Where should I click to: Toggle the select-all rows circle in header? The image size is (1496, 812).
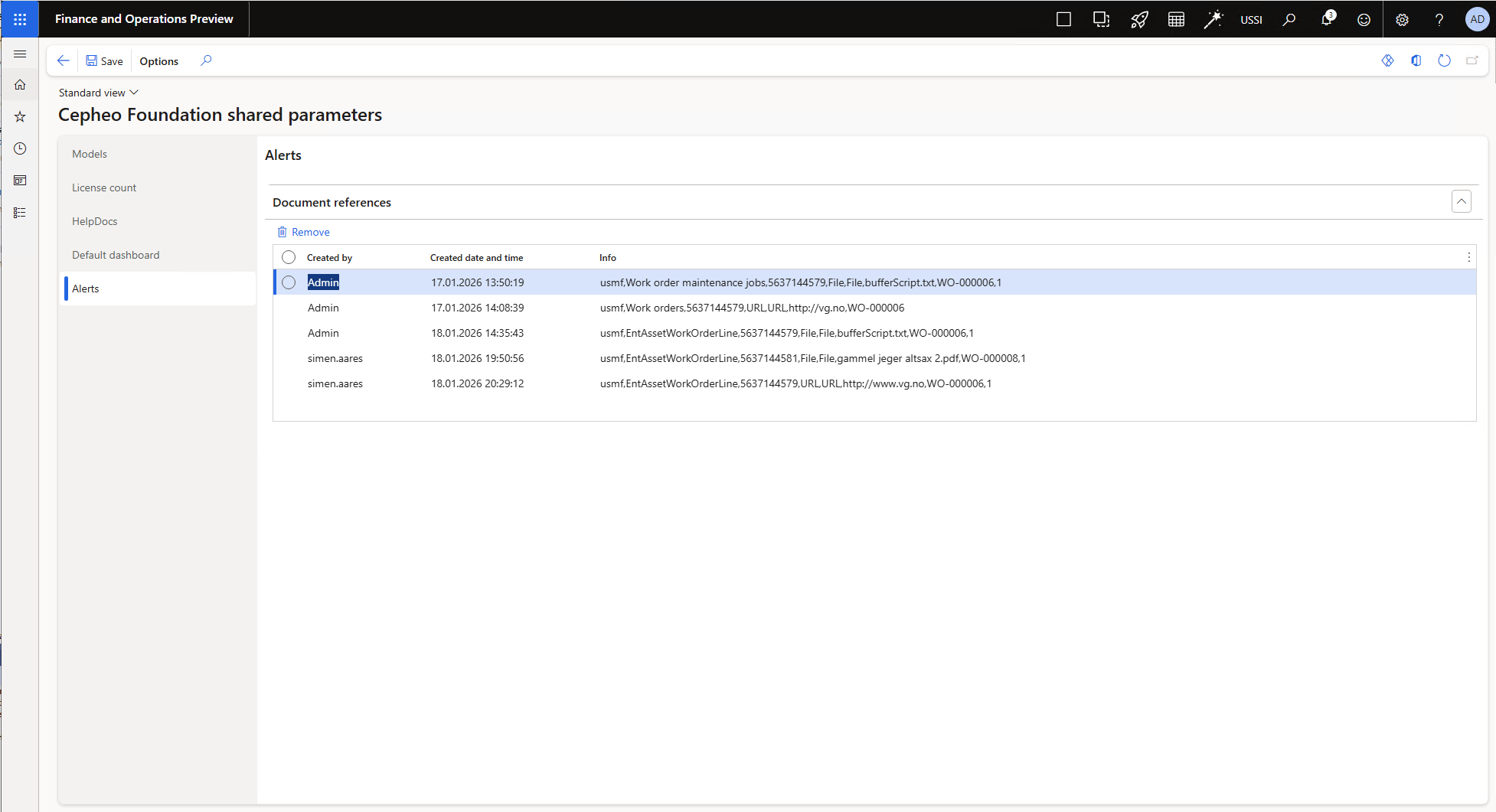click(x=289, y=257)
